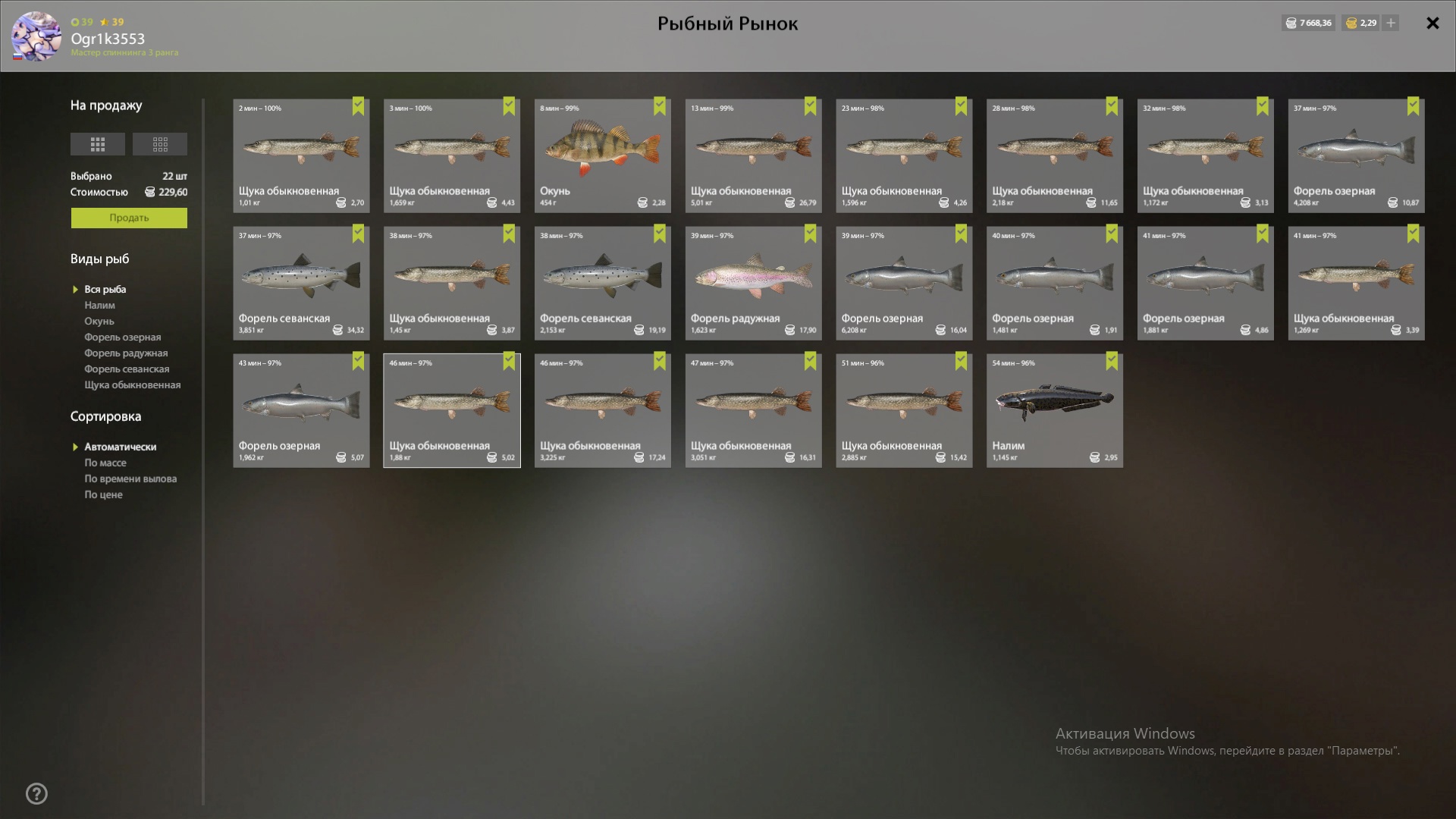The height and width of the screenshot is (819, 1456).
Task: Uncheck the Окунь 454 г selection mark
Action: point(660,106)
